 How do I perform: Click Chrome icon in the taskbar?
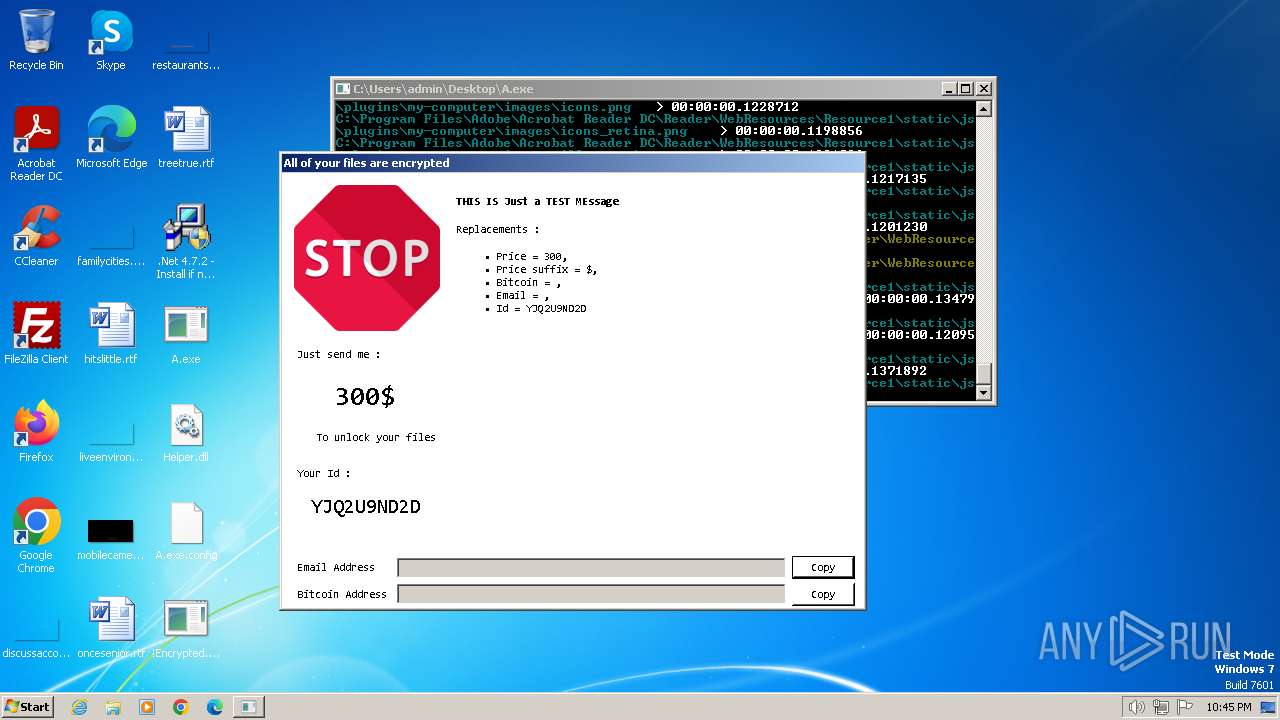(x=181, y=707)
